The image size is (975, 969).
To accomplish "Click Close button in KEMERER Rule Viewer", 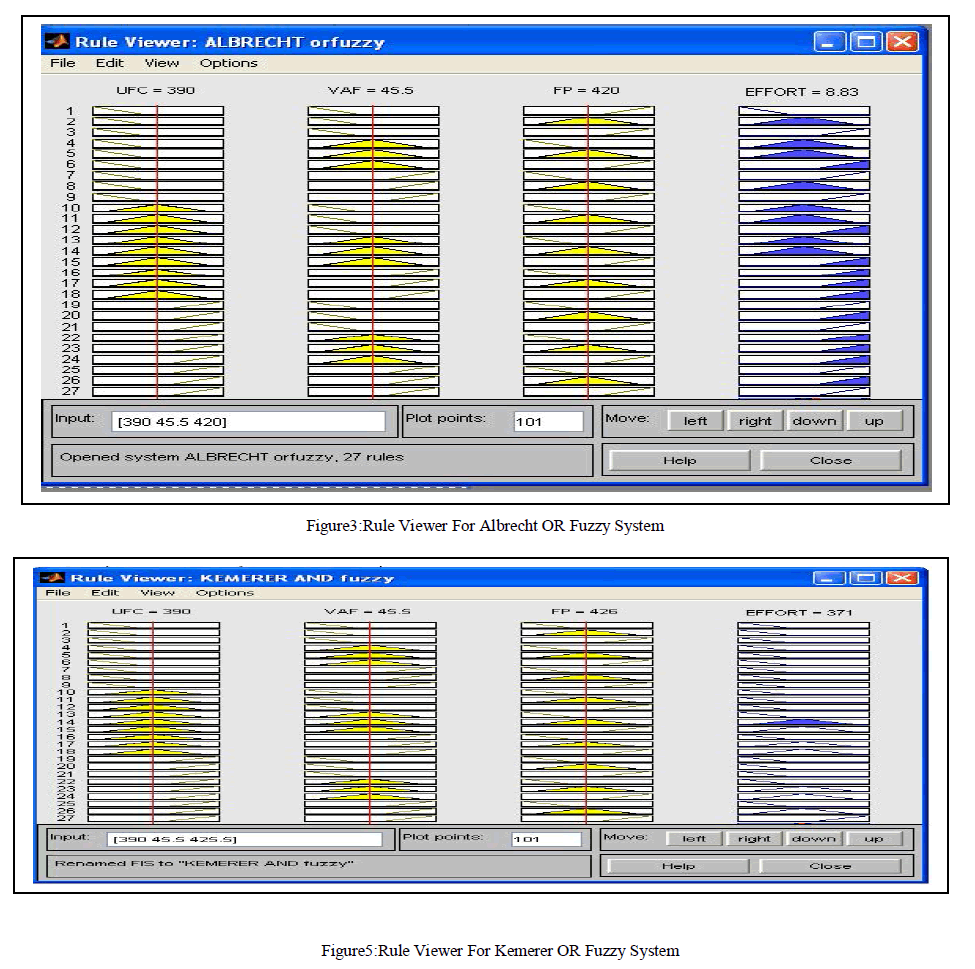I will tap(830, 866).
